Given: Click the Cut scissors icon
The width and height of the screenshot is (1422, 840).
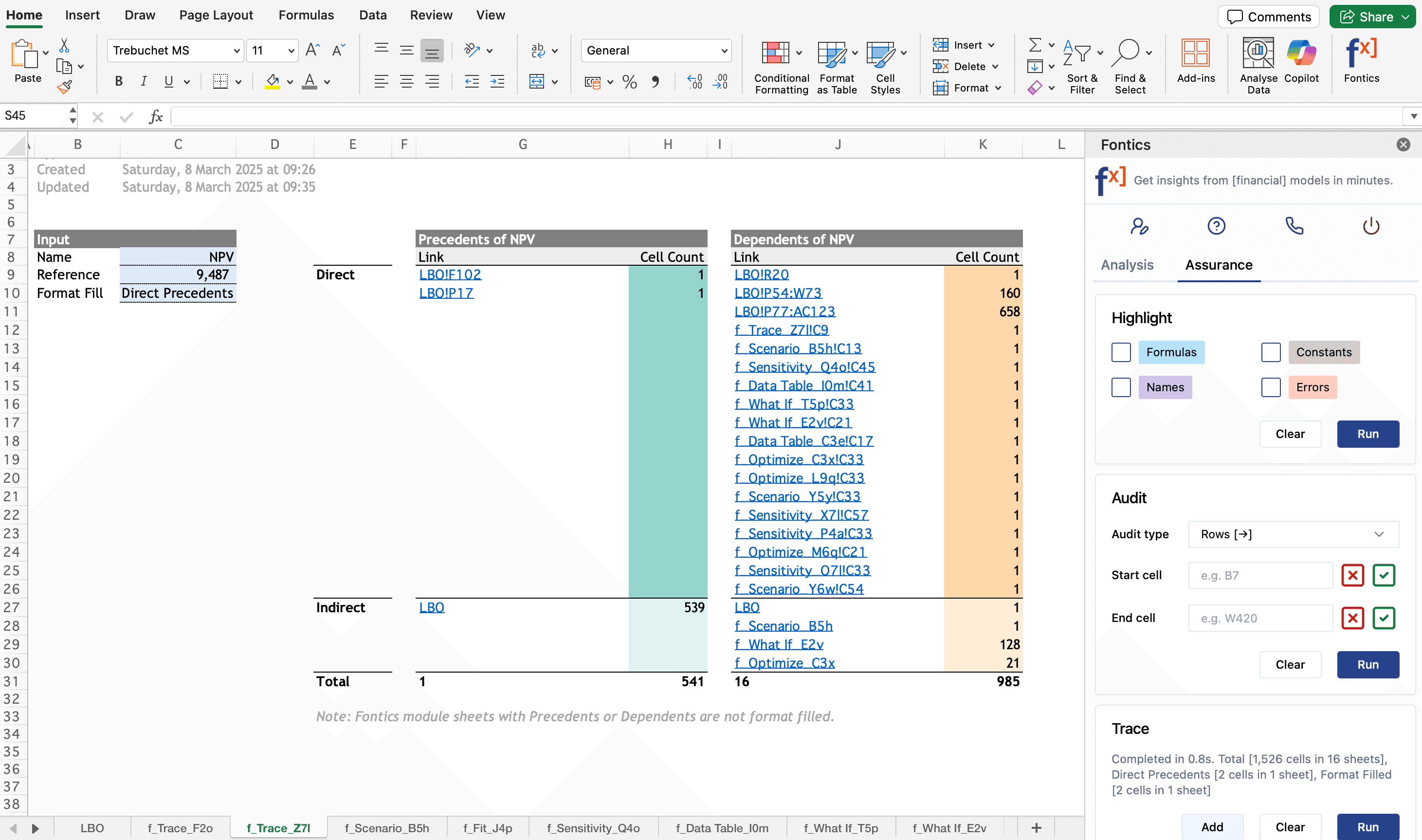Looking at the screenshot, I should point(64,45).
